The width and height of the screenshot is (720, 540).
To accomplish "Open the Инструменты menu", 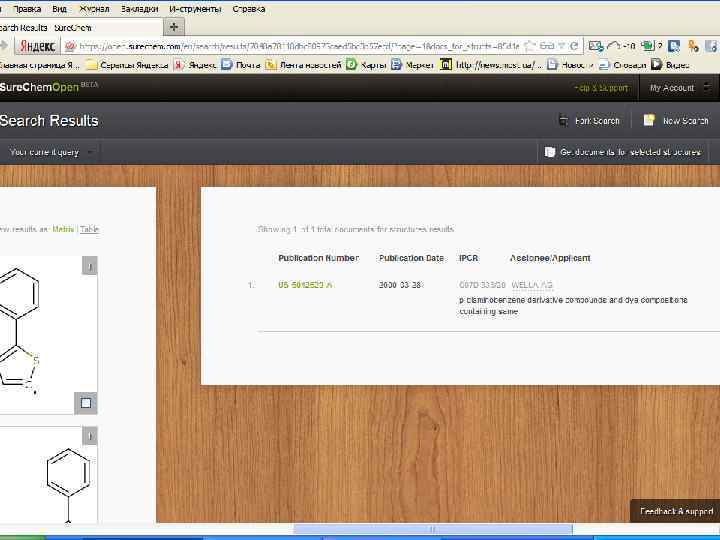I will tap(195, 9).
